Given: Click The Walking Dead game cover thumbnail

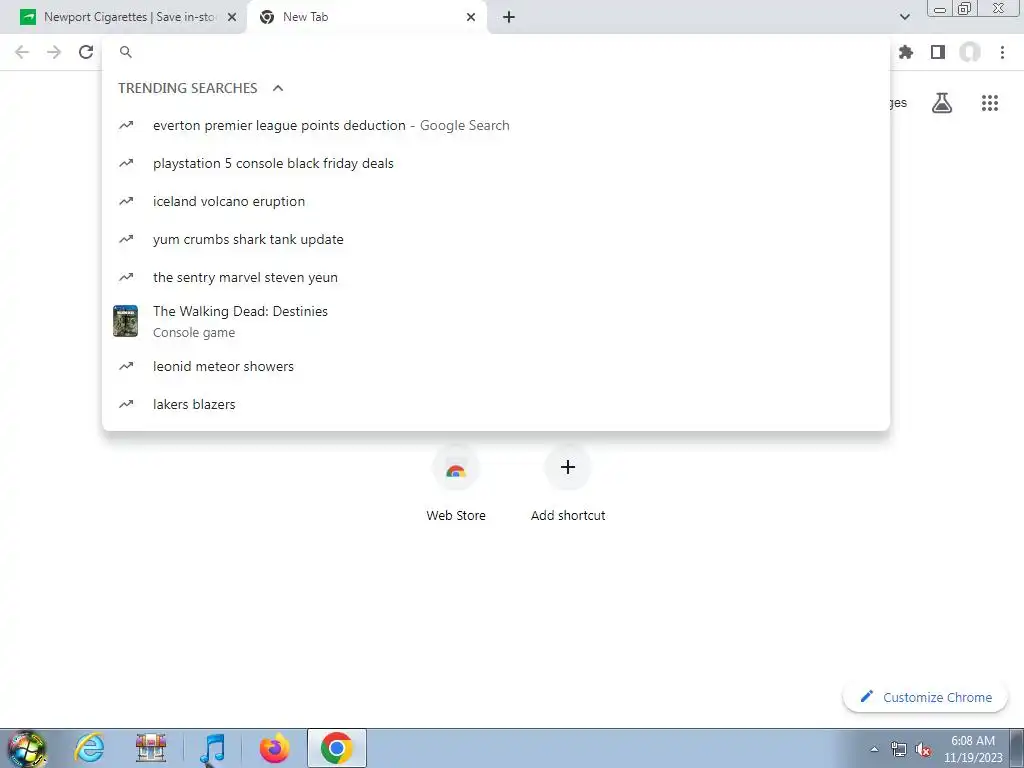Looking at the screenshot, I should [x=125, y=321].
